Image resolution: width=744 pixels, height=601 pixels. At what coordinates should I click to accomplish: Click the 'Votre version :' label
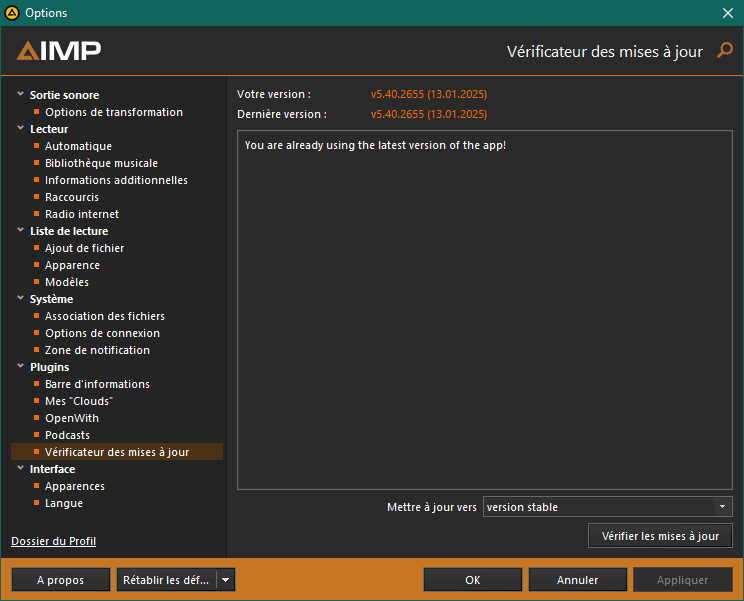click(274, 94)
